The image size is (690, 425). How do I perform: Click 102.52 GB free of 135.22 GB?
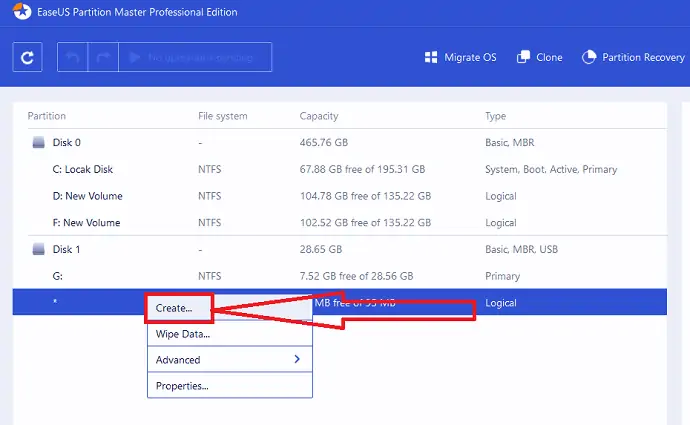coord(366,223)
